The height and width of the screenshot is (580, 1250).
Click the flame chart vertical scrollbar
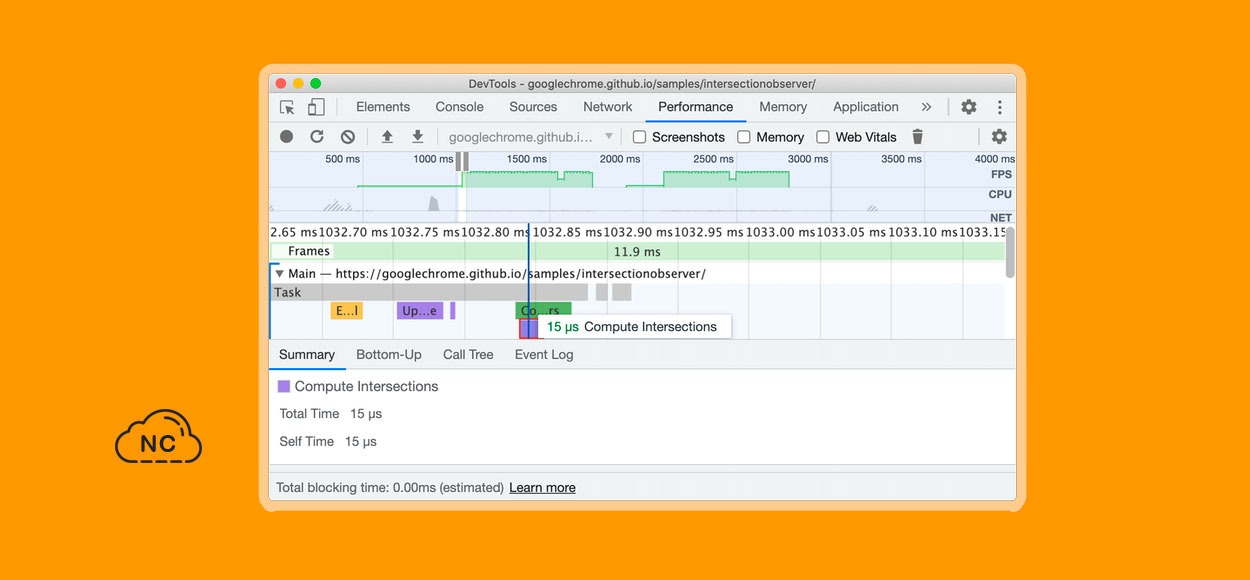tap(1010, 253)
